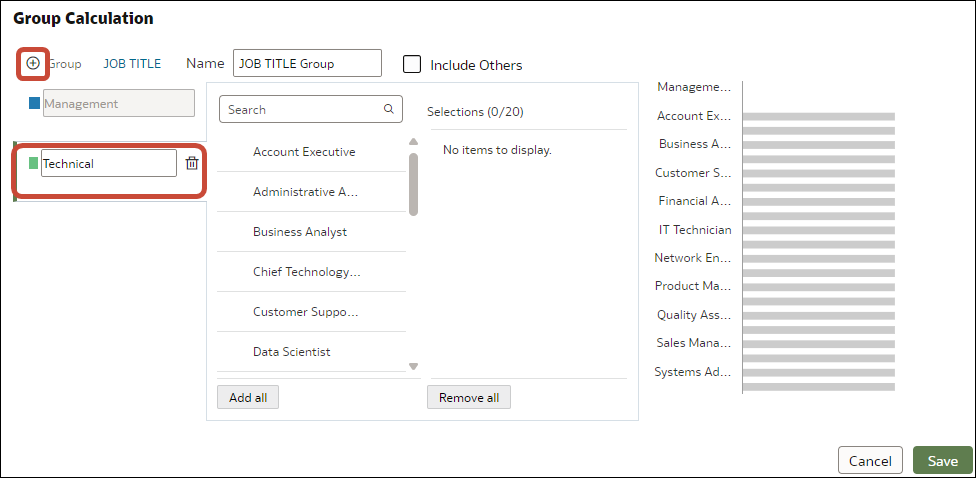Enable the Include Others checkbox

411,64
